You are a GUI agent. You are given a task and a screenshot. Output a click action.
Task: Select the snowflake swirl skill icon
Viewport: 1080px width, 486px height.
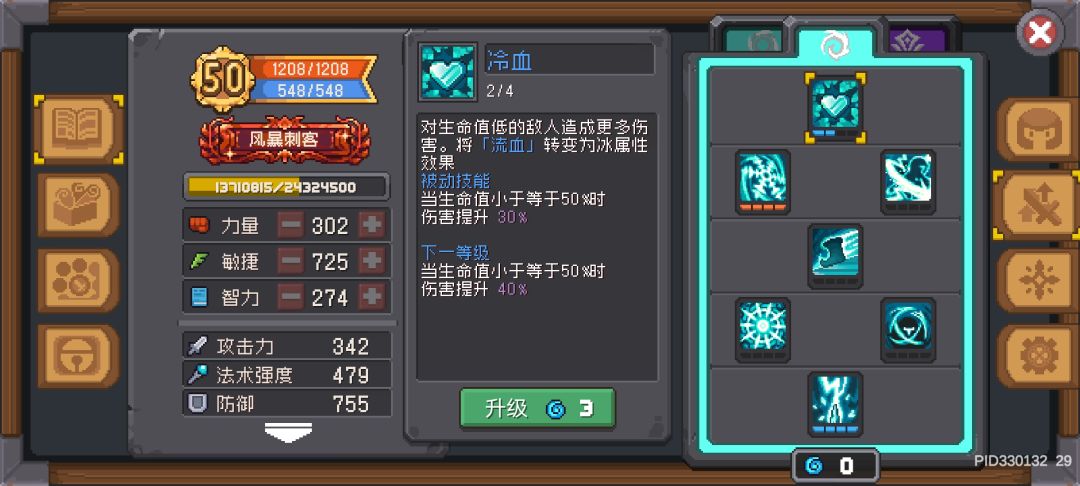[x=762, y=182]
